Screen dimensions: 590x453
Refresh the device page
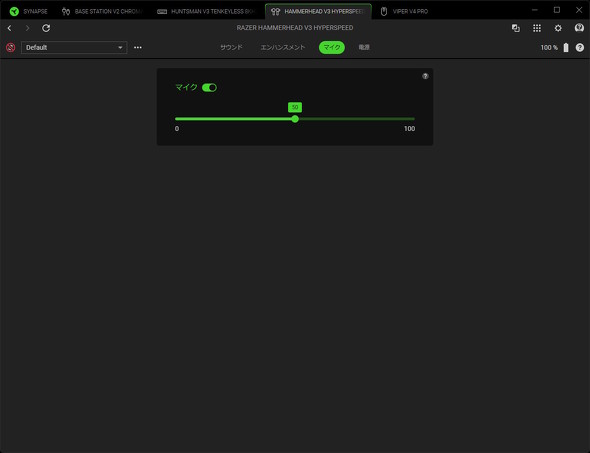click(46, 28)
